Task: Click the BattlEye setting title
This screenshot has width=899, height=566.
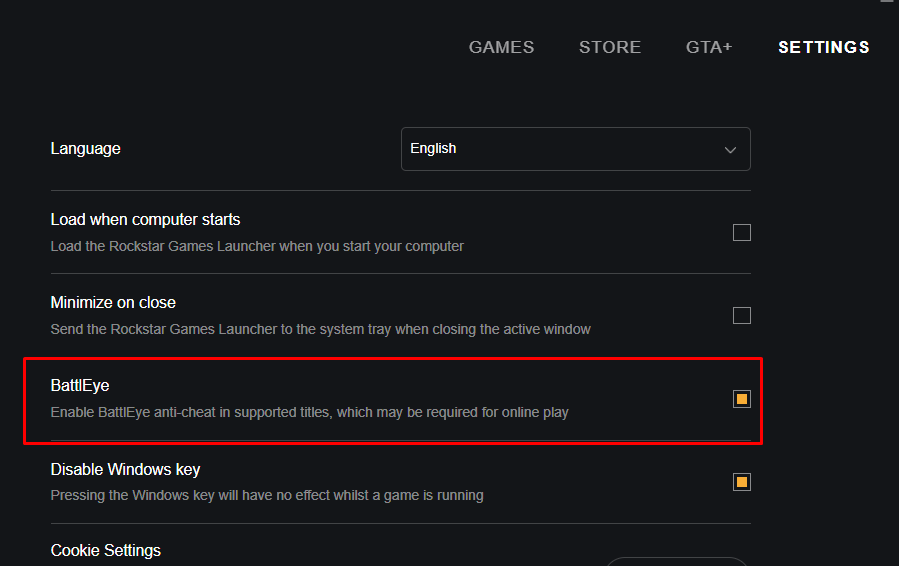Action: tap(80, 386)
